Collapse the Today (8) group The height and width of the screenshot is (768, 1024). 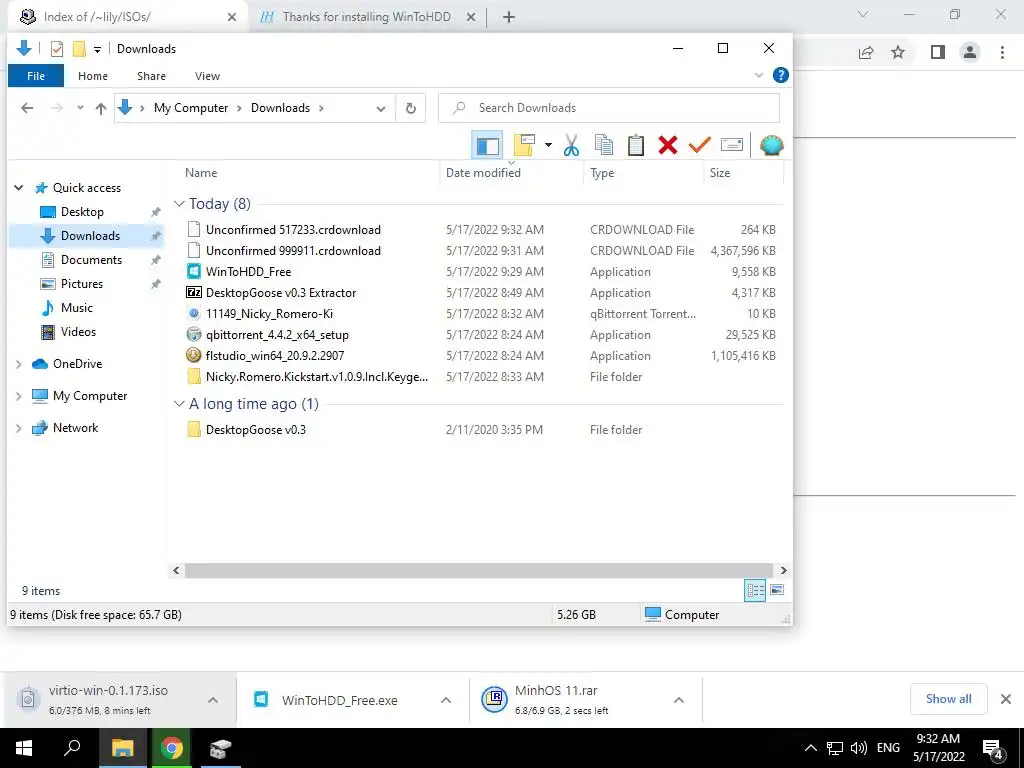tap(180, 204)
